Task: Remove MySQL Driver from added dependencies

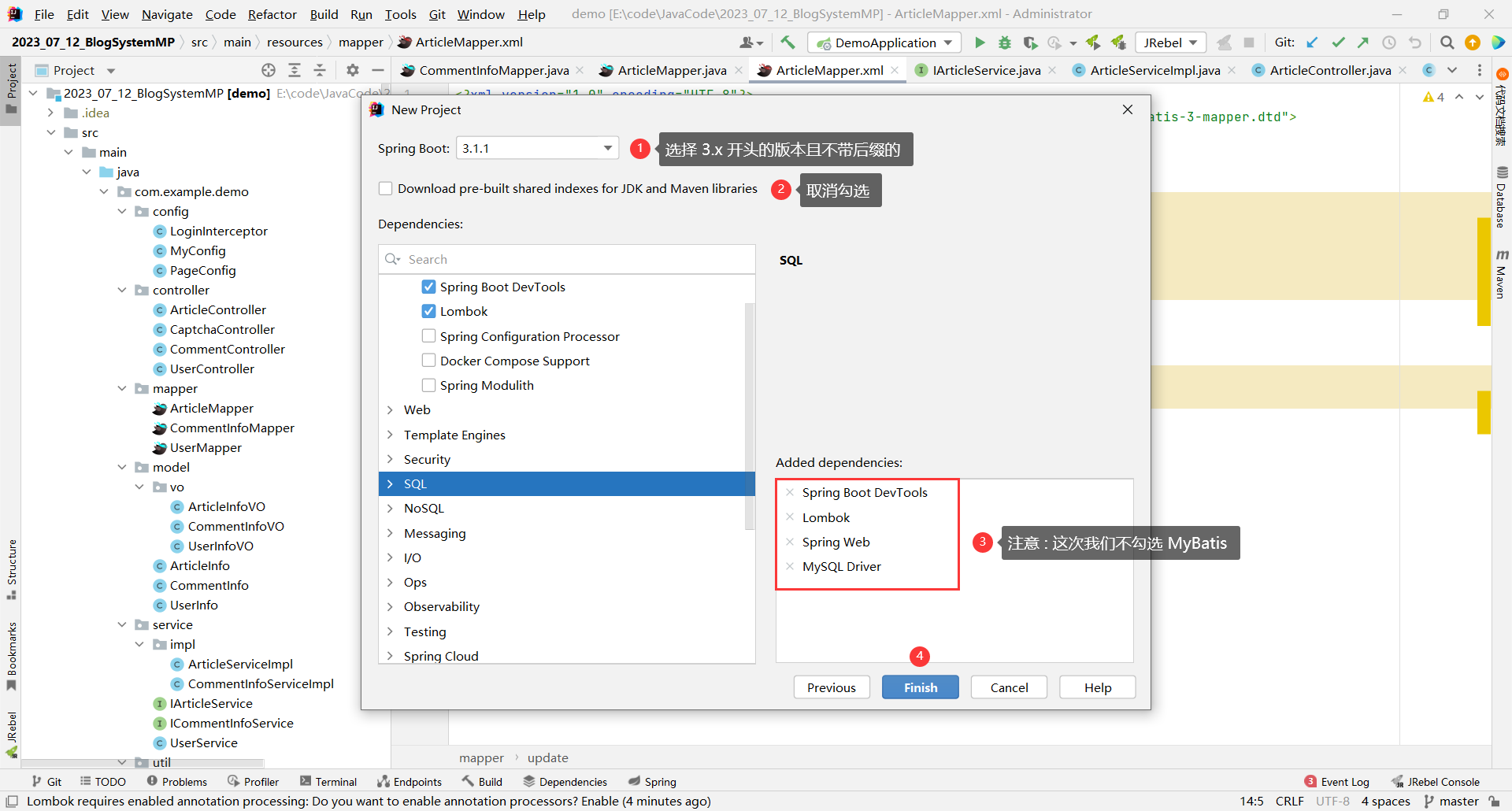Action: (790, 566)
